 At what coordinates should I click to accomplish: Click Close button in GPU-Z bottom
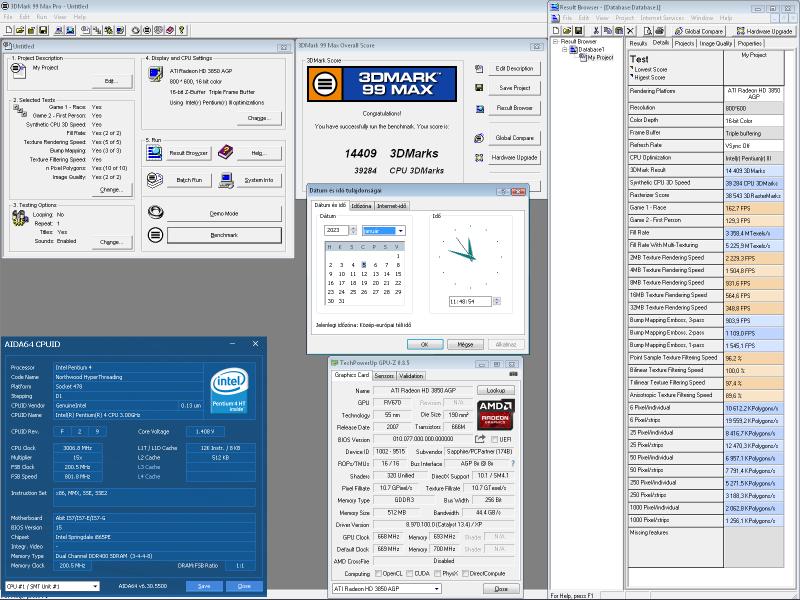click(501, 589)
